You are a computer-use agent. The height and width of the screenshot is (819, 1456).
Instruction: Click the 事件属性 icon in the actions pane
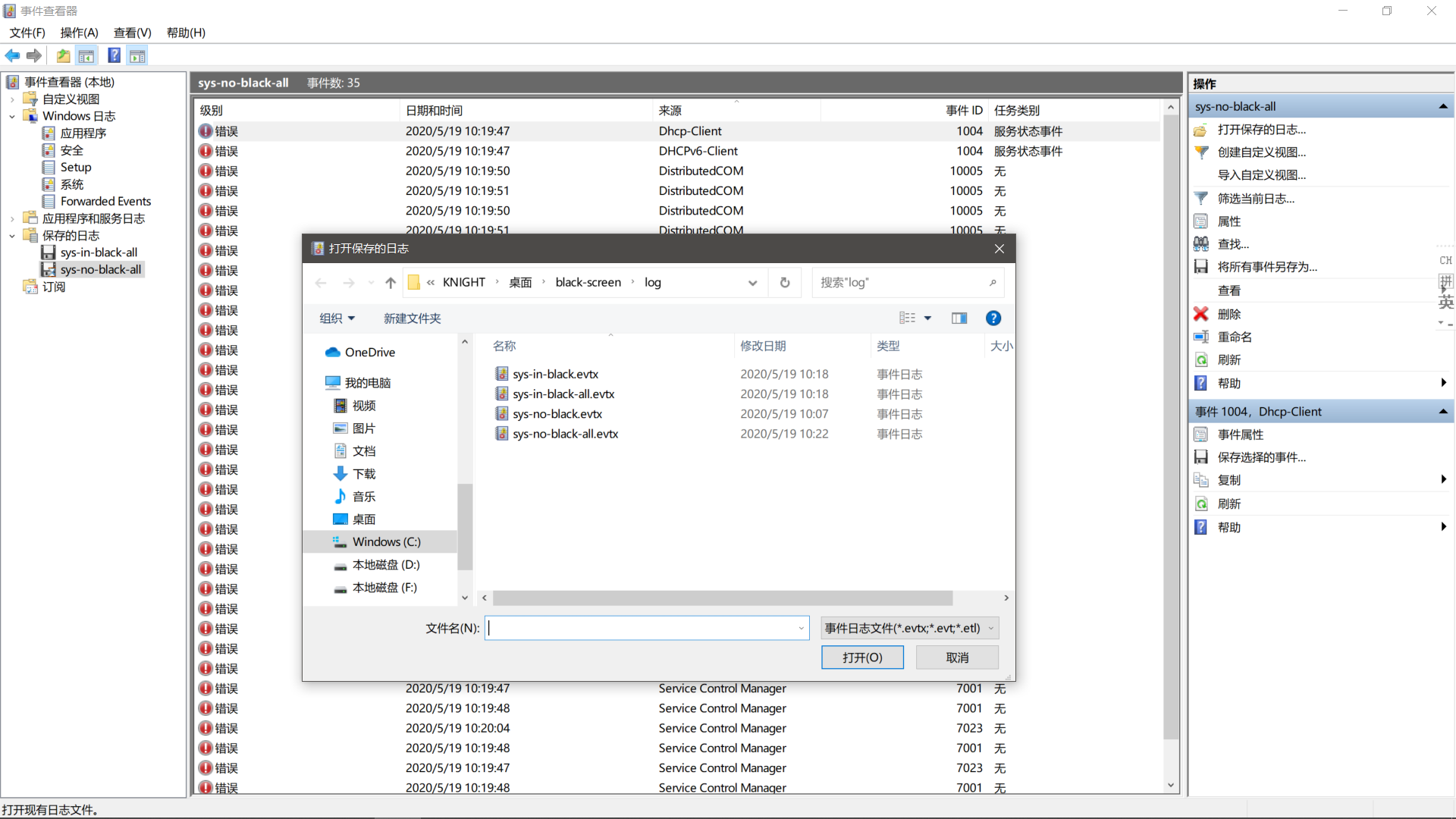1201,434
